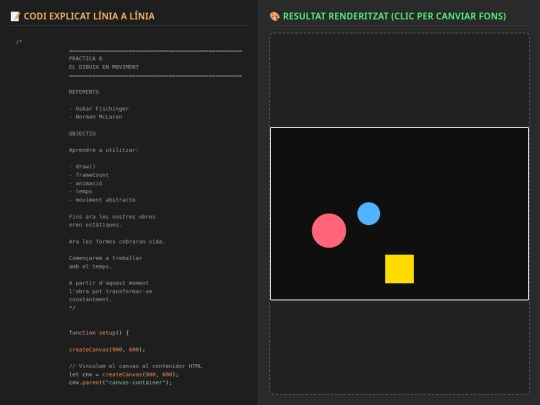The height and width of the screenshot is (405, 540).
Task: Click the '- draw()' list line
Action: pyautogui.click(x=82, y=166)
